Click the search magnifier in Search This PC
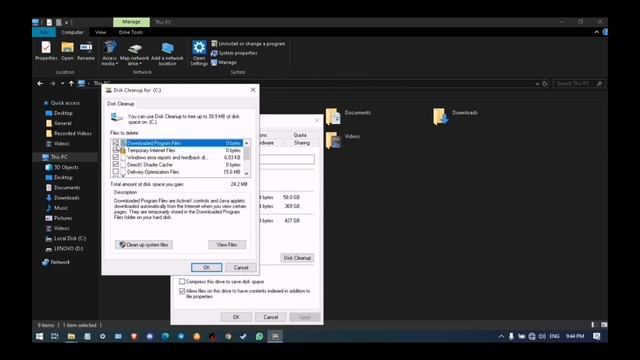 tap(599, 84)
